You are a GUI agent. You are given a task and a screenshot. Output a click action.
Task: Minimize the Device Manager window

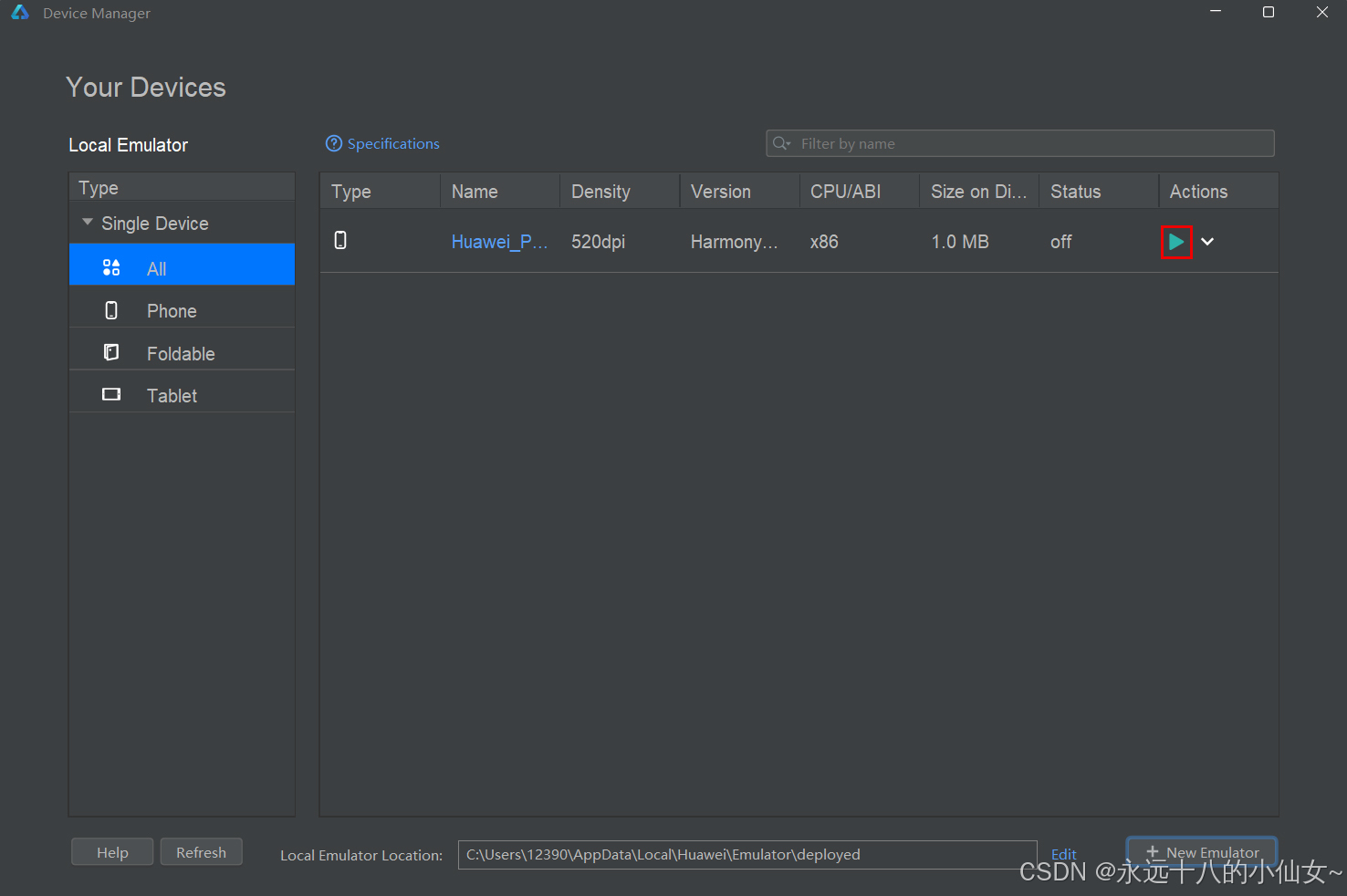[x=1216, y=12]
